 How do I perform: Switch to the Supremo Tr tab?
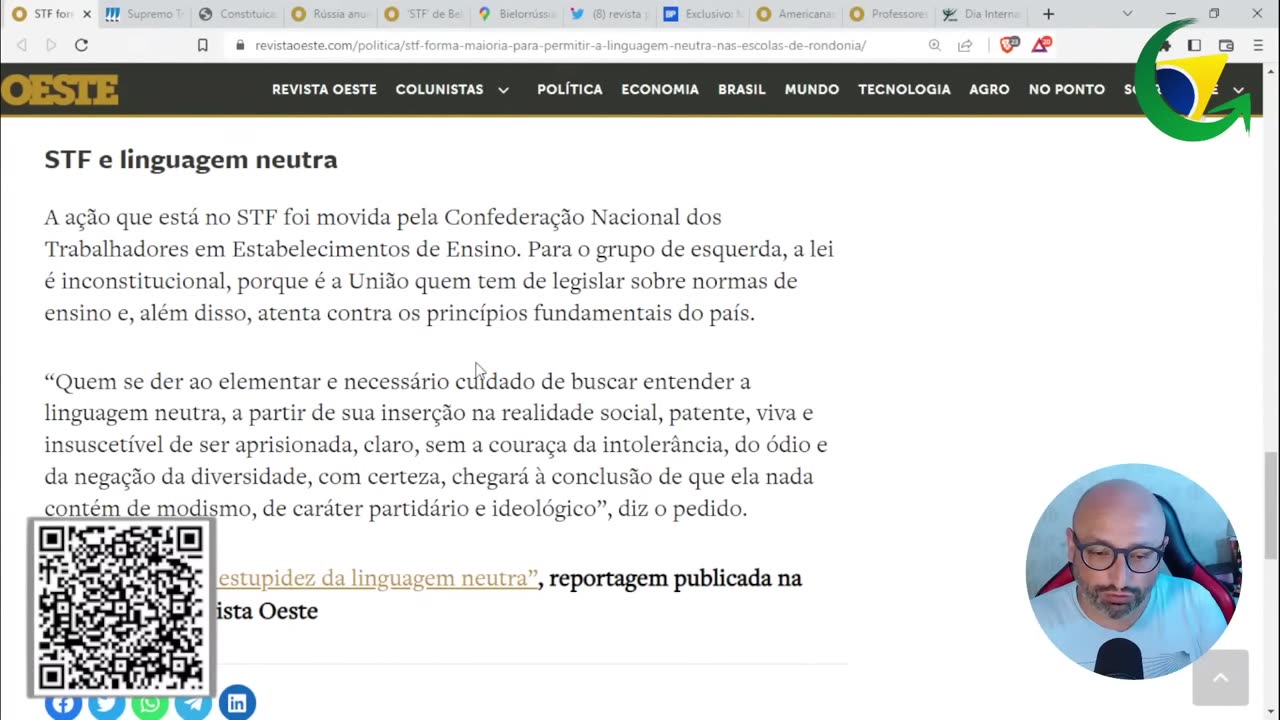point(145,14)
